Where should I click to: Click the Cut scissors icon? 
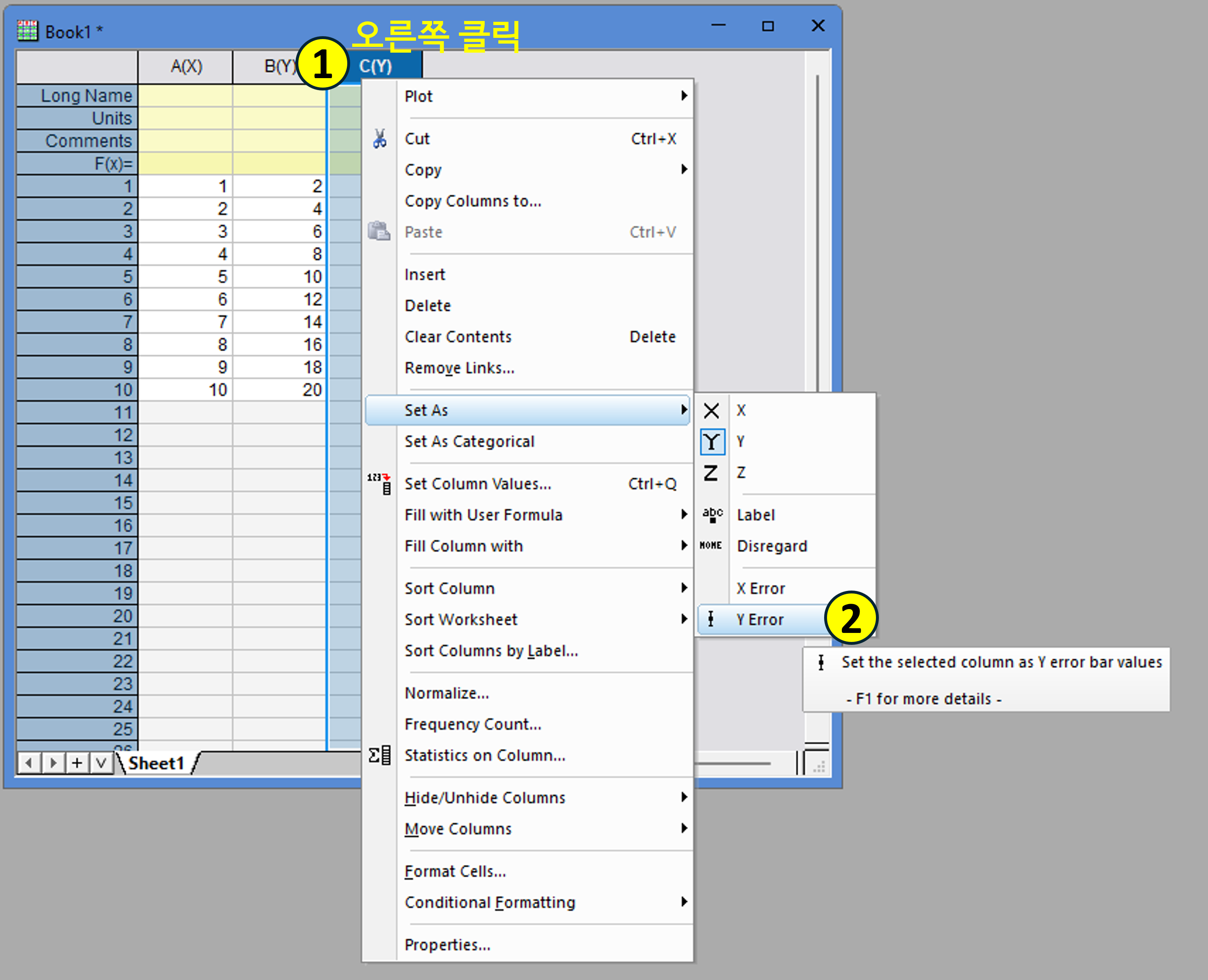tap(379, 138)
